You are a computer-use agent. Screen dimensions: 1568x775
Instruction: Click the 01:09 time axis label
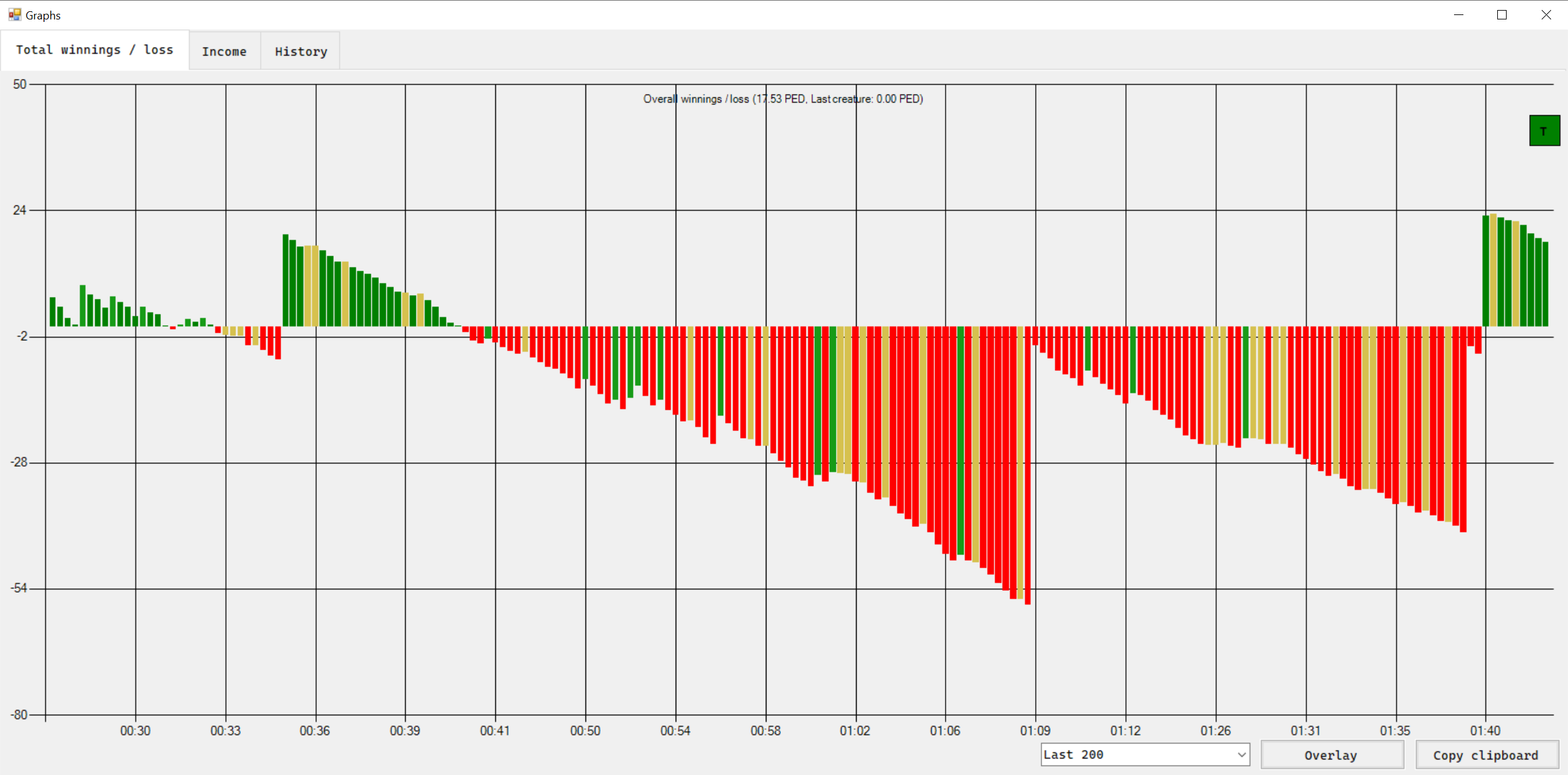[1035, 731]
